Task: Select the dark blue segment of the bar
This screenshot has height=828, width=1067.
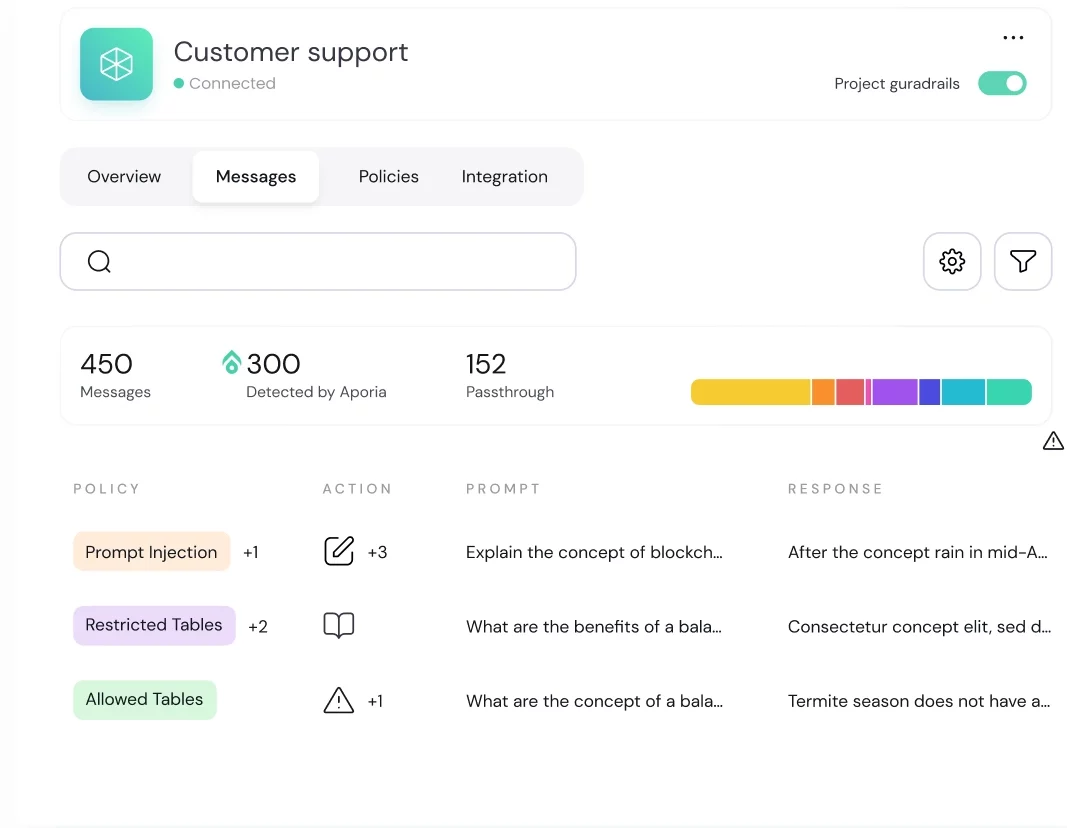Action: coord(930,392)
